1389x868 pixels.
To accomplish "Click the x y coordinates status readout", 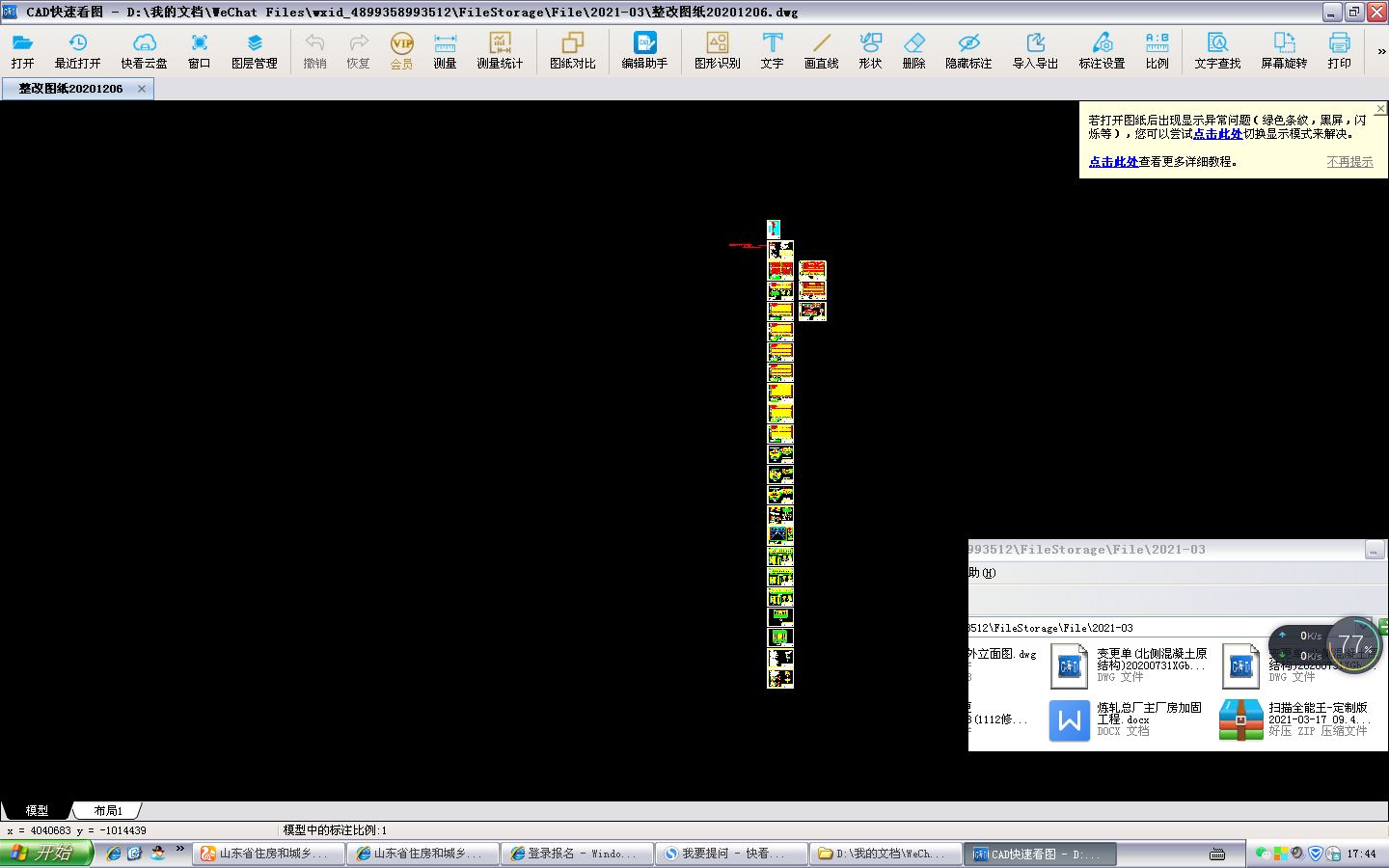I will [x=76, y=830].
